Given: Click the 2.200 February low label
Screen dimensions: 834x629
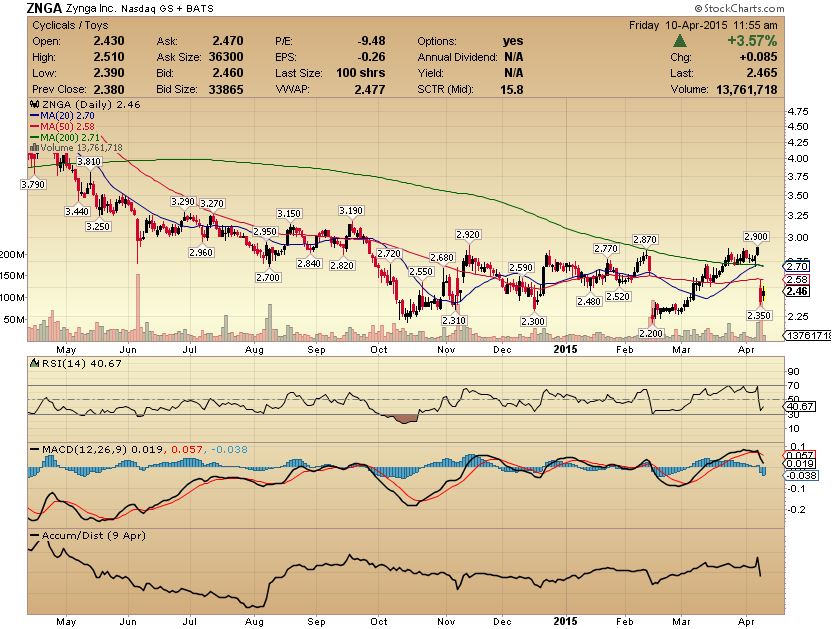Looking at the screenshot, I should coord(651,333).
